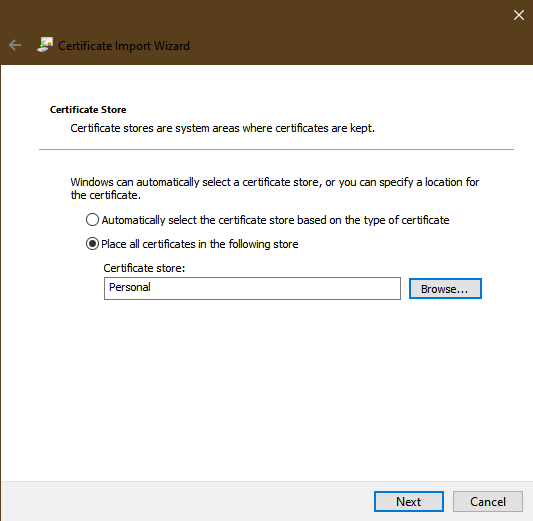Click the 'Certificate store:' field label
The image size is (533, 521).
[x=144, y=268]
